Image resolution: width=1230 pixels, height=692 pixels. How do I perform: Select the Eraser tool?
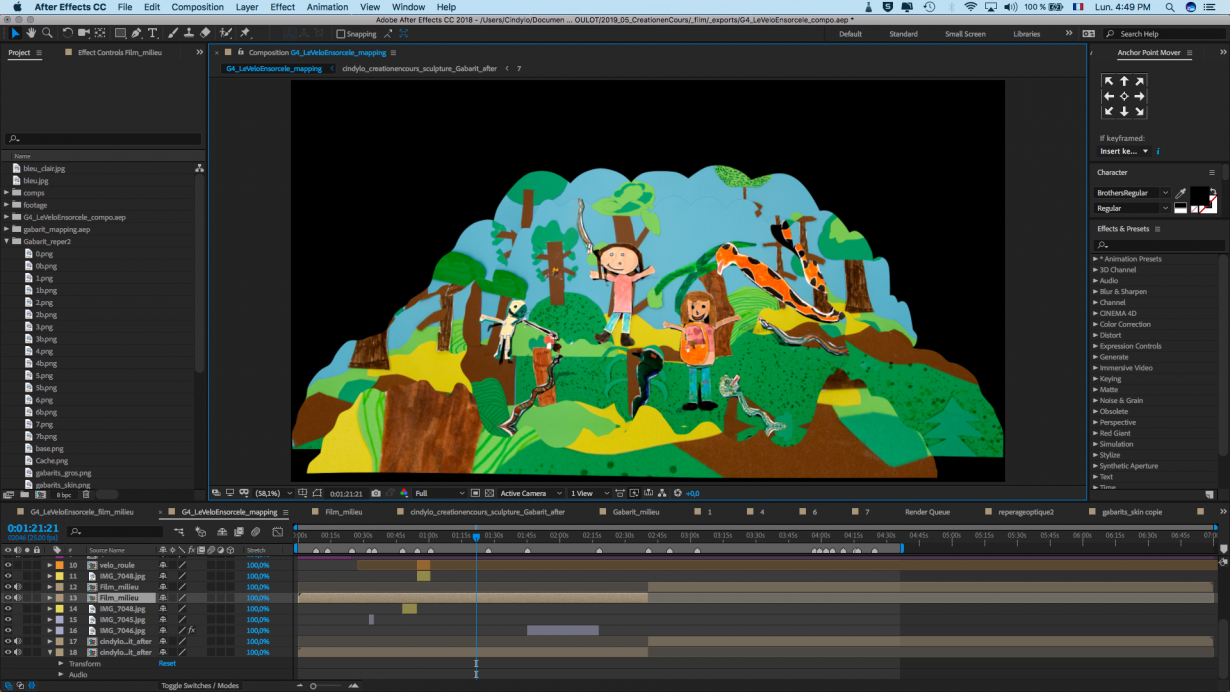(205, 33)
